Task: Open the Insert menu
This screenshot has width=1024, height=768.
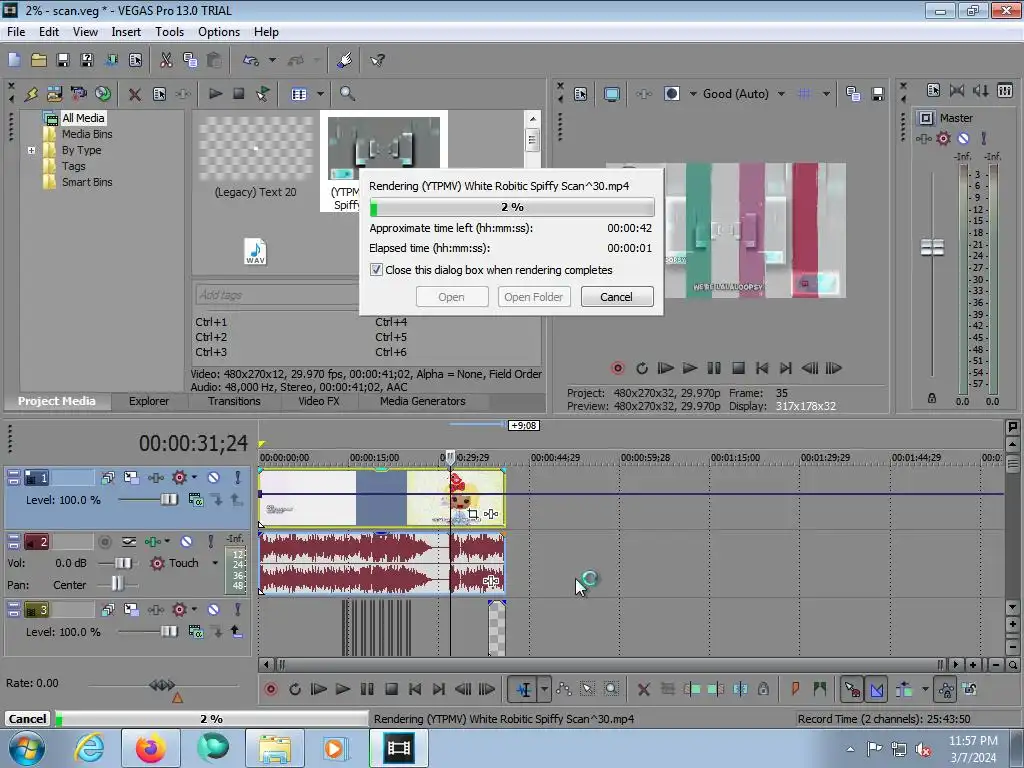Action: [126, 32]
